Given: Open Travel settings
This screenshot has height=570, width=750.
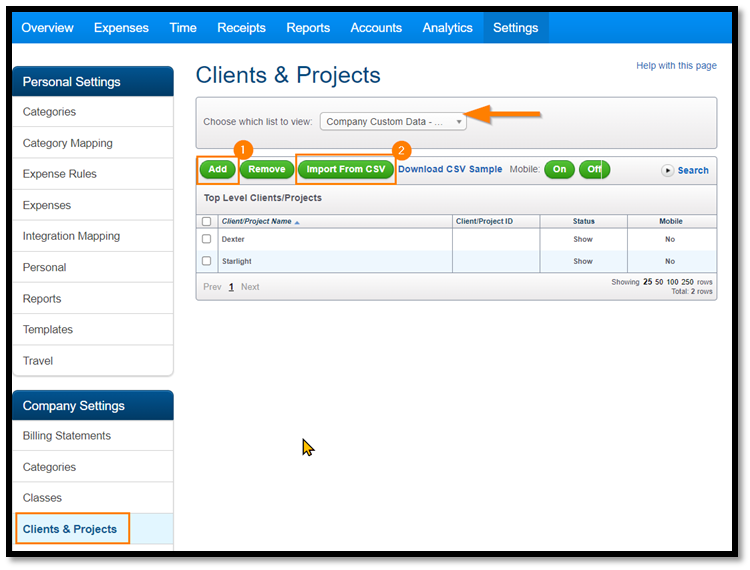Looking at the screenshot, I should pos(93,361).
